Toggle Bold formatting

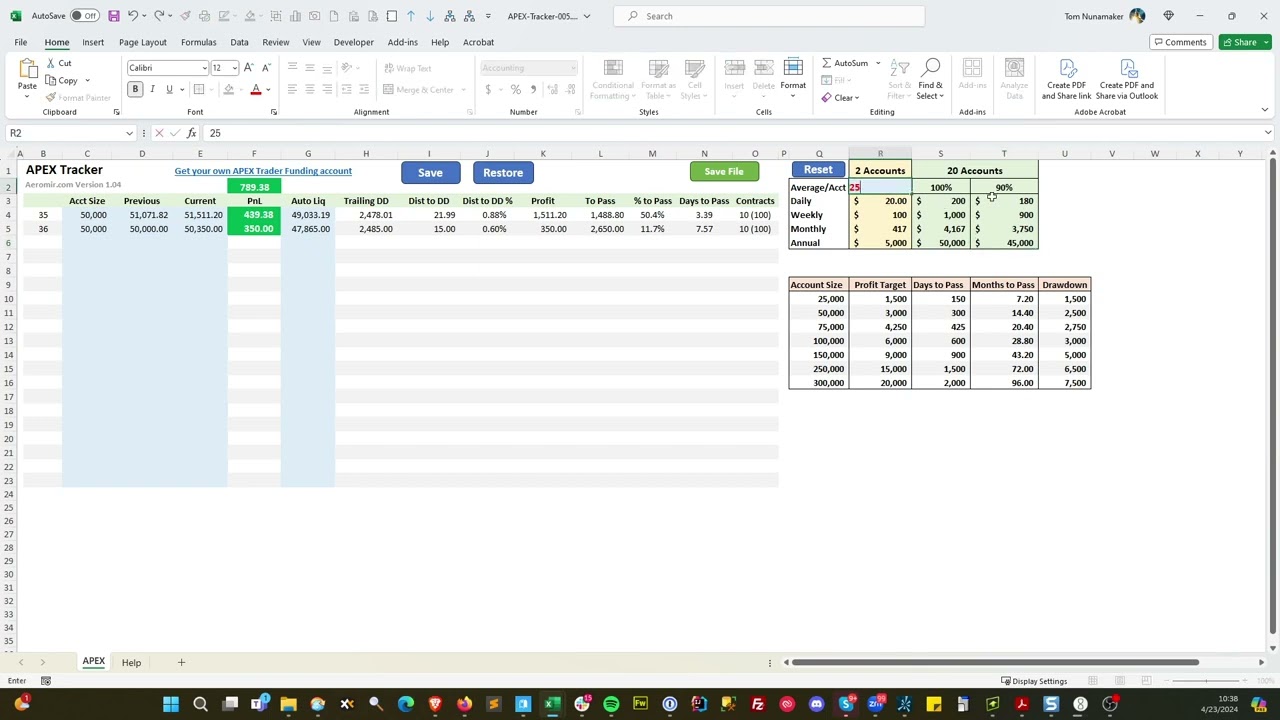[135, 89]
